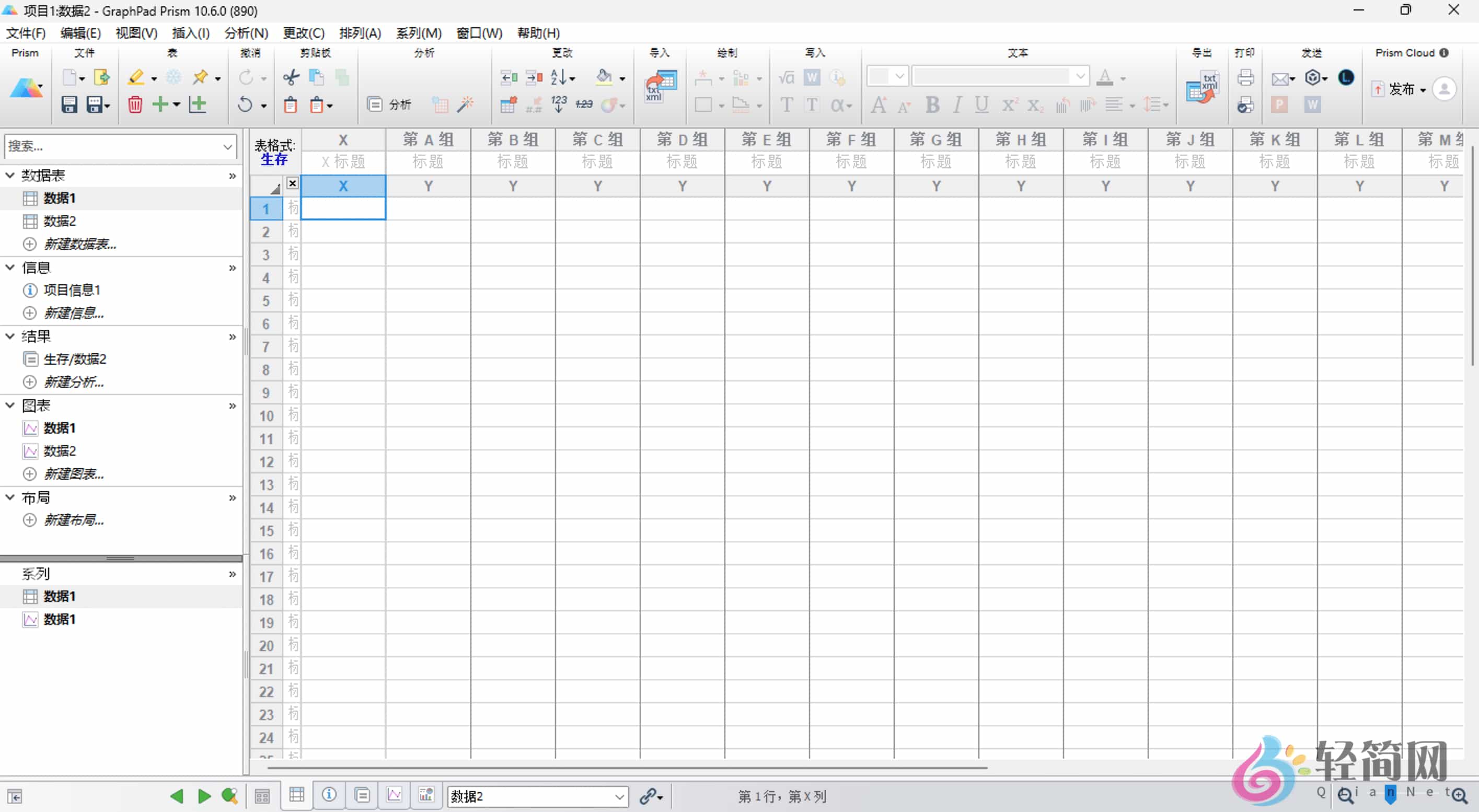This screenshot has width=1479, height=812.
Task: Click the small X box beside column header
Action: click(x=292, y=183)
